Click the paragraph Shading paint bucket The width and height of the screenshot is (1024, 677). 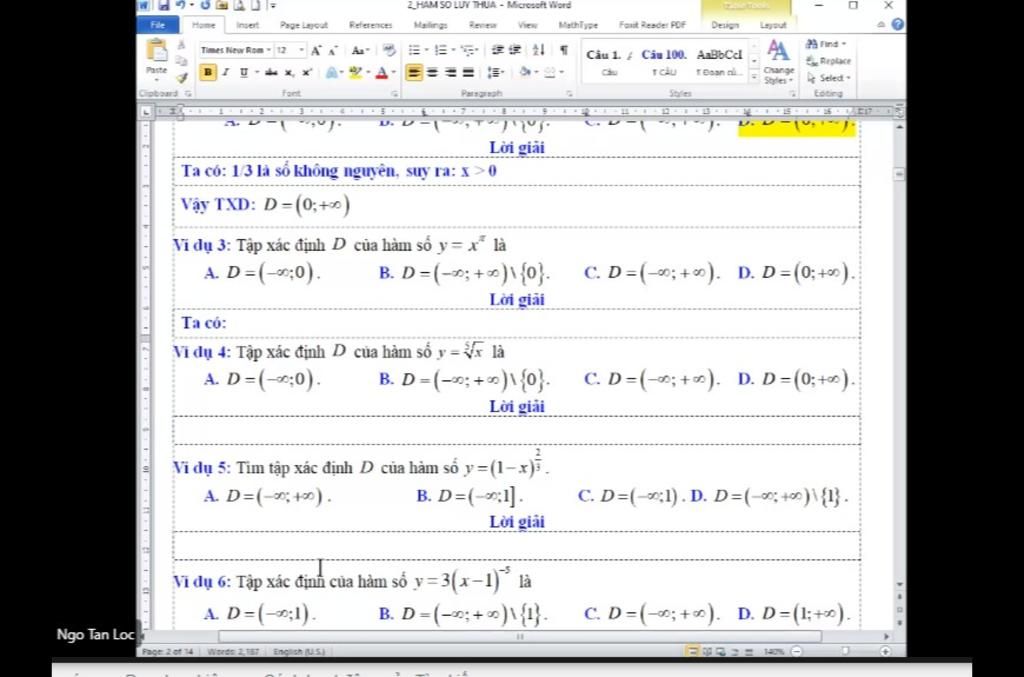coord(525,72)
